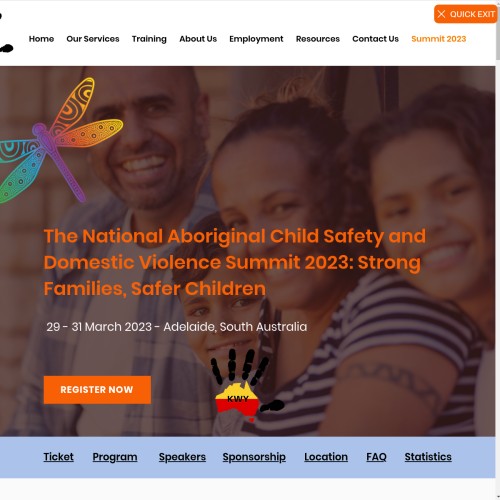The height and width of the screenshot is (500, 500).
Task: Go to the Training page
Action: pos(149,39)
